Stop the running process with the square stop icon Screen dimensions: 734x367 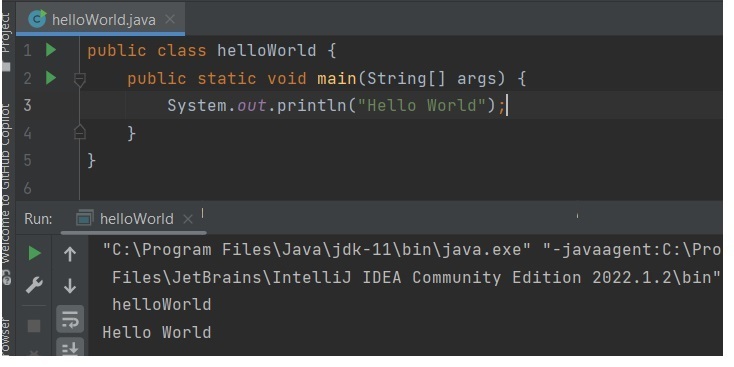34,325
